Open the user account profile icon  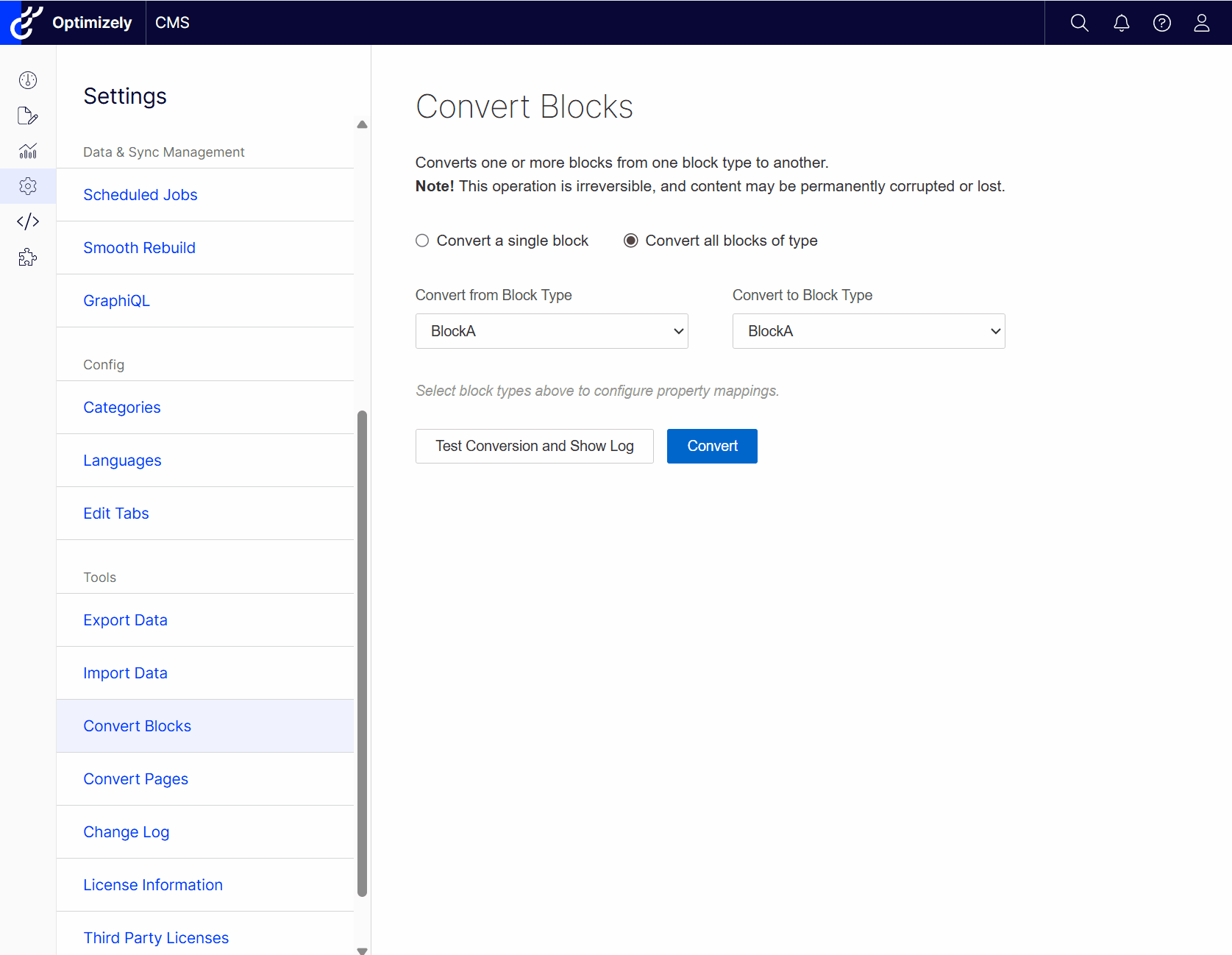pos(1201,23)
